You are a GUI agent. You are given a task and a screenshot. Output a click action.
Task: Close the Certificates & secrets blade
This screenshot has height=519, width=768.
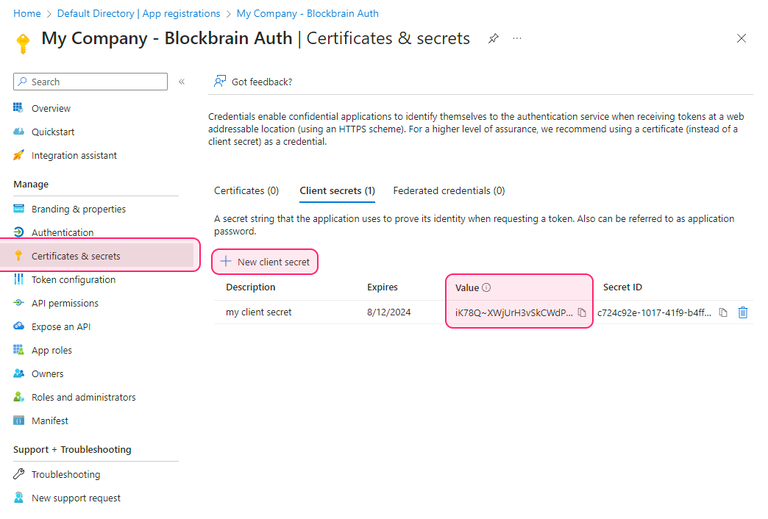point(741,39)
